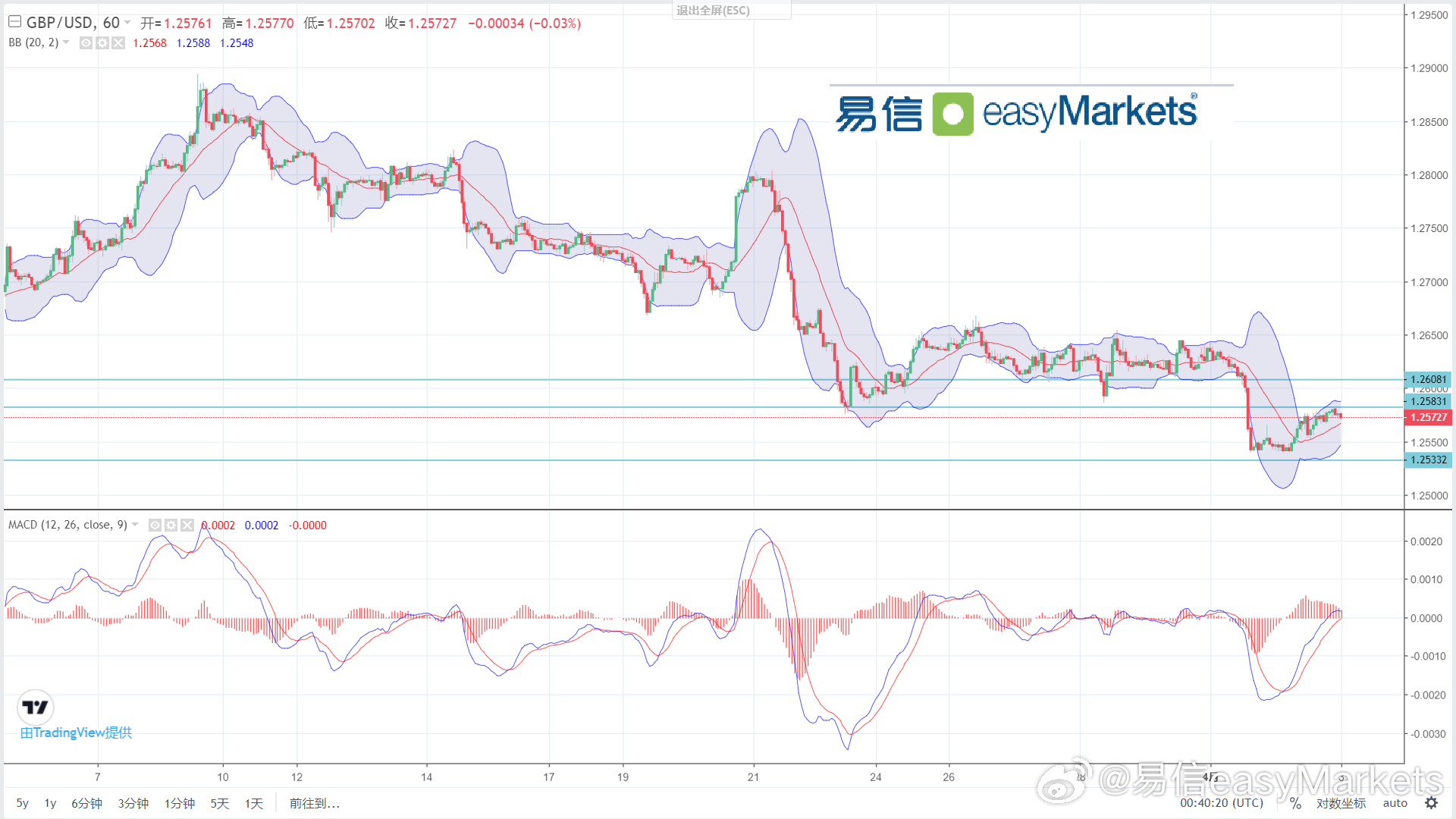Image resolution: width=1456 pixels, height=819 pixels.
Task: Toggle auto scale mode
Action: coord(1395,803)
